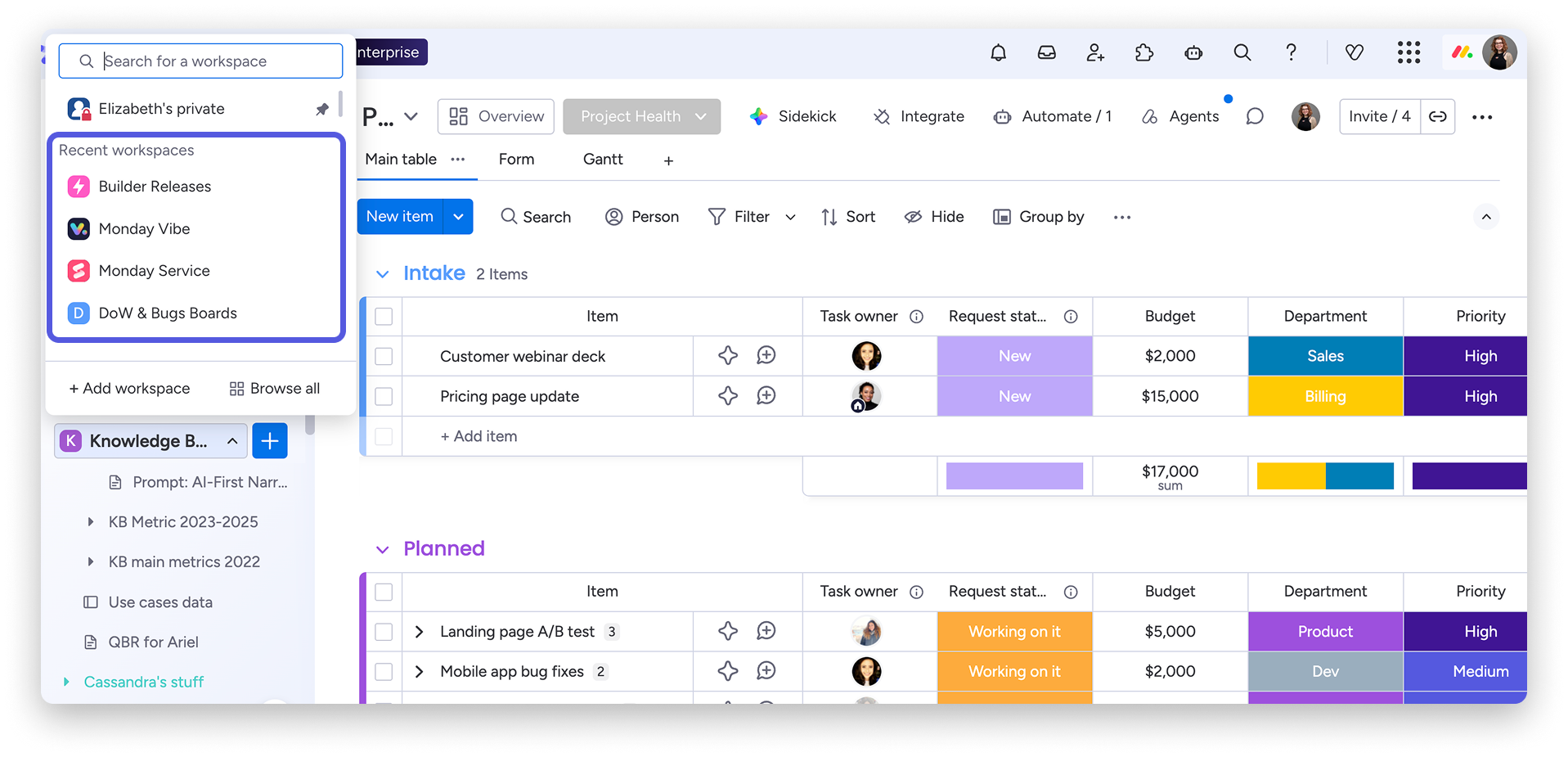Viewport: 1568px width, 757px height.
Task: Open the New item dropdown arrow
Action: [x=458, y=217]
